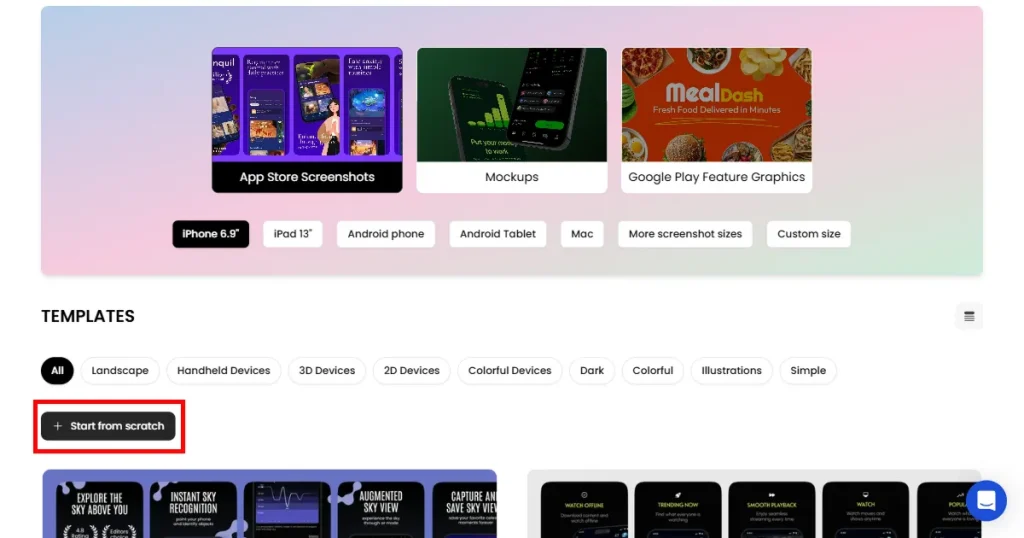
Task: Filter templates by Simple
Action: [808, 371]
